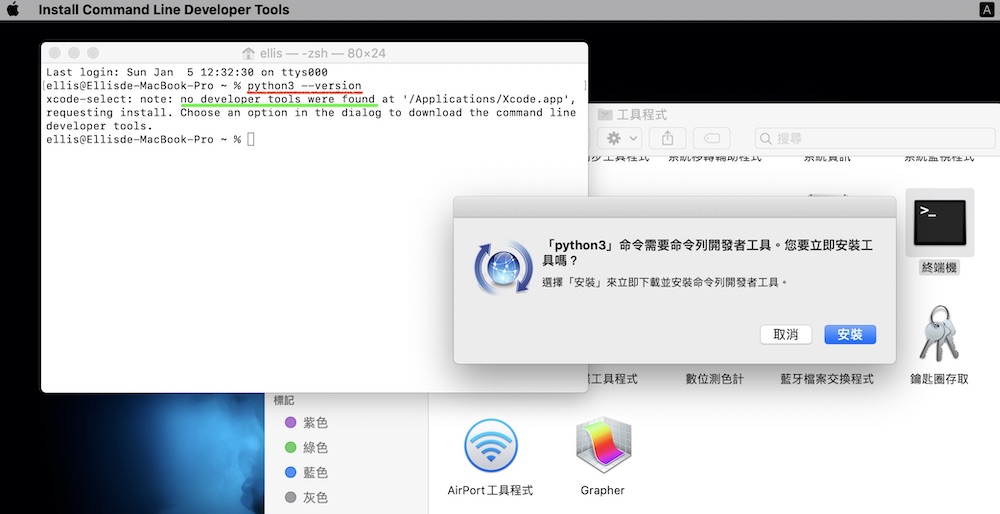Click the python3 --version command text
1000x514 pixels.
coord(304,85)
